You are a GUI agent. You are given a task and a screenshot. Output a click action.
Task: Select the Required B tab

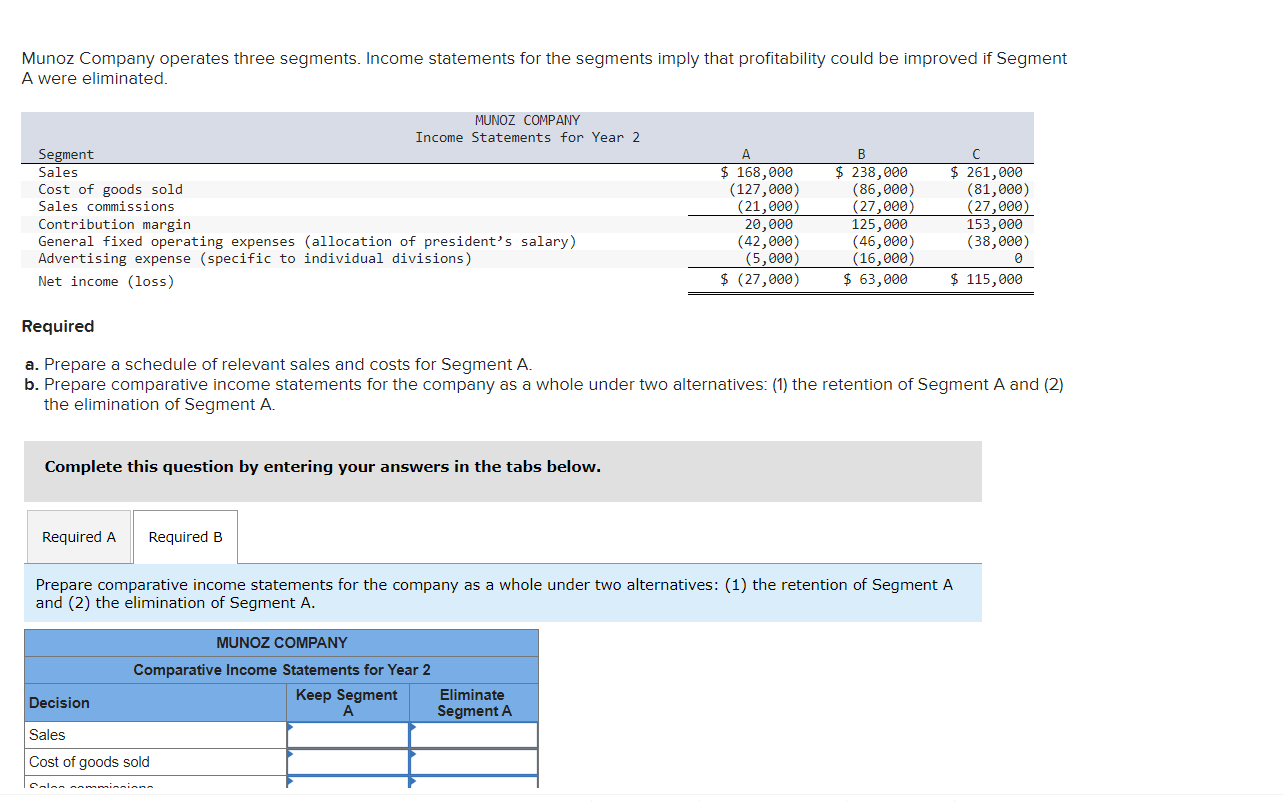[185, 536]
